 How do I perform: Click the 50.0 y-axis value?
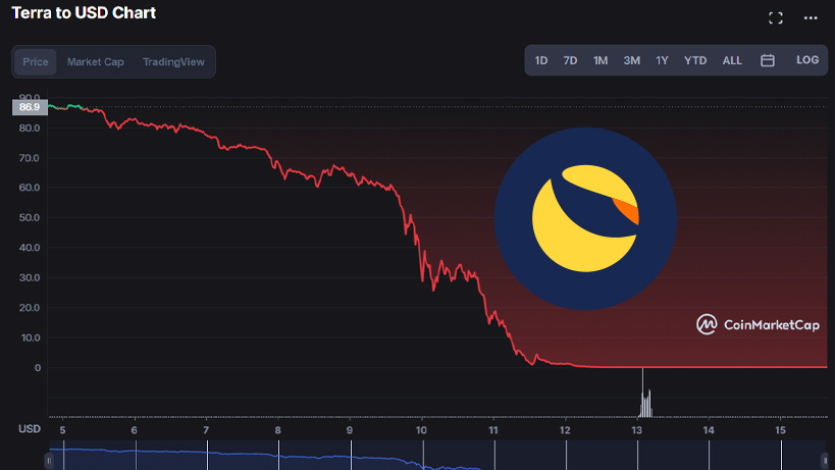tap(29, 218)
